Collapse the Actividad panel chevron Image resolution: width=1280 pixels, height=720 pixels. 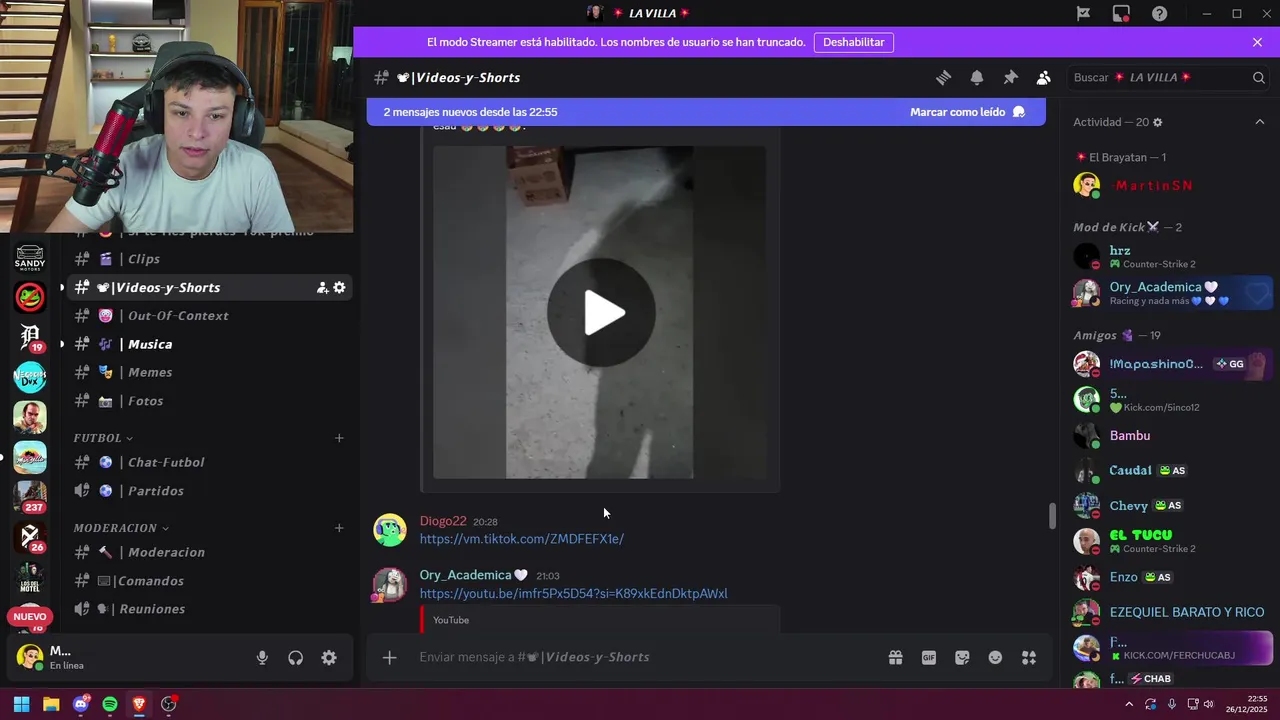(1260, 122)
